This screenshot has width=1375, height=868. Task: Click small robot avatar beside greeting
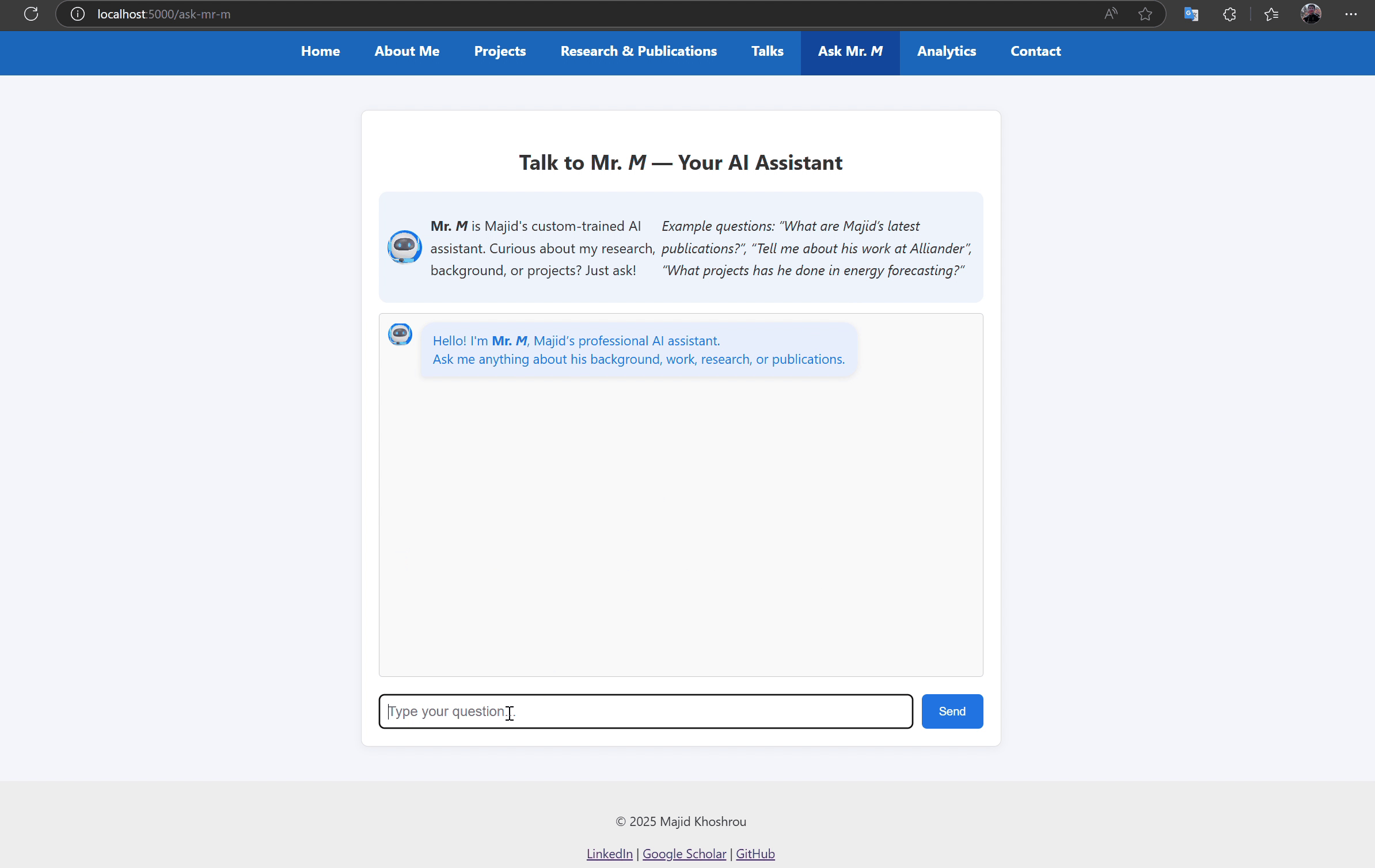[400, 334]
